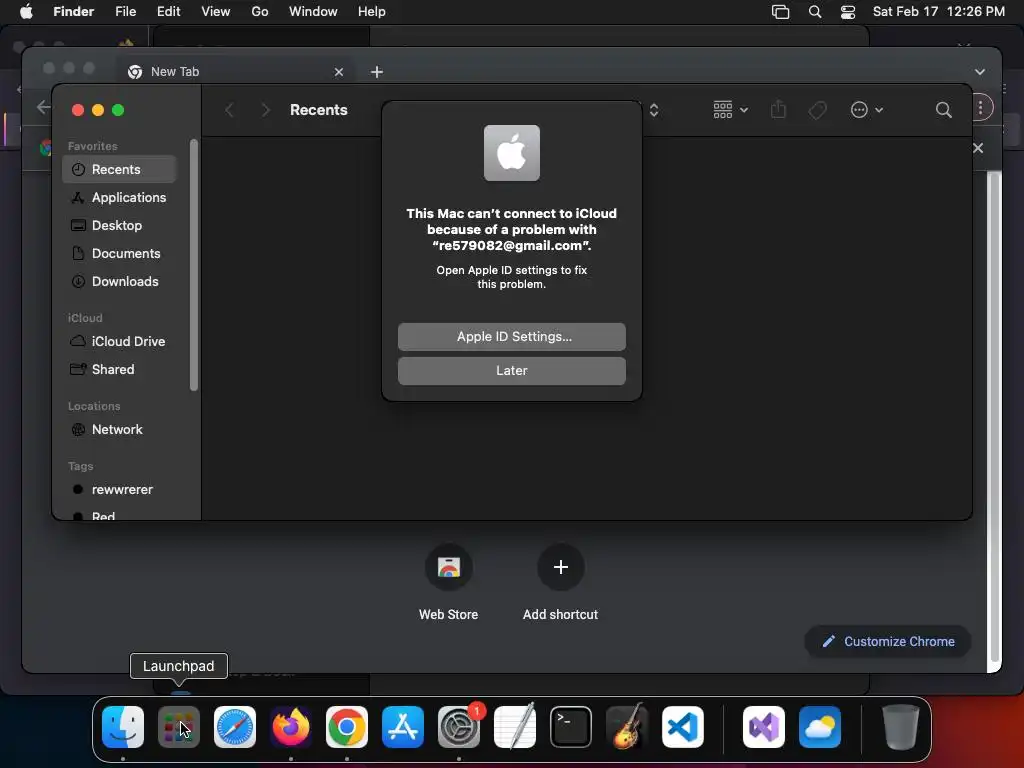Image resolution: width=1024 pixels, height=768 pixels.
Task: Open the File menu
Action: pos(125,12)
